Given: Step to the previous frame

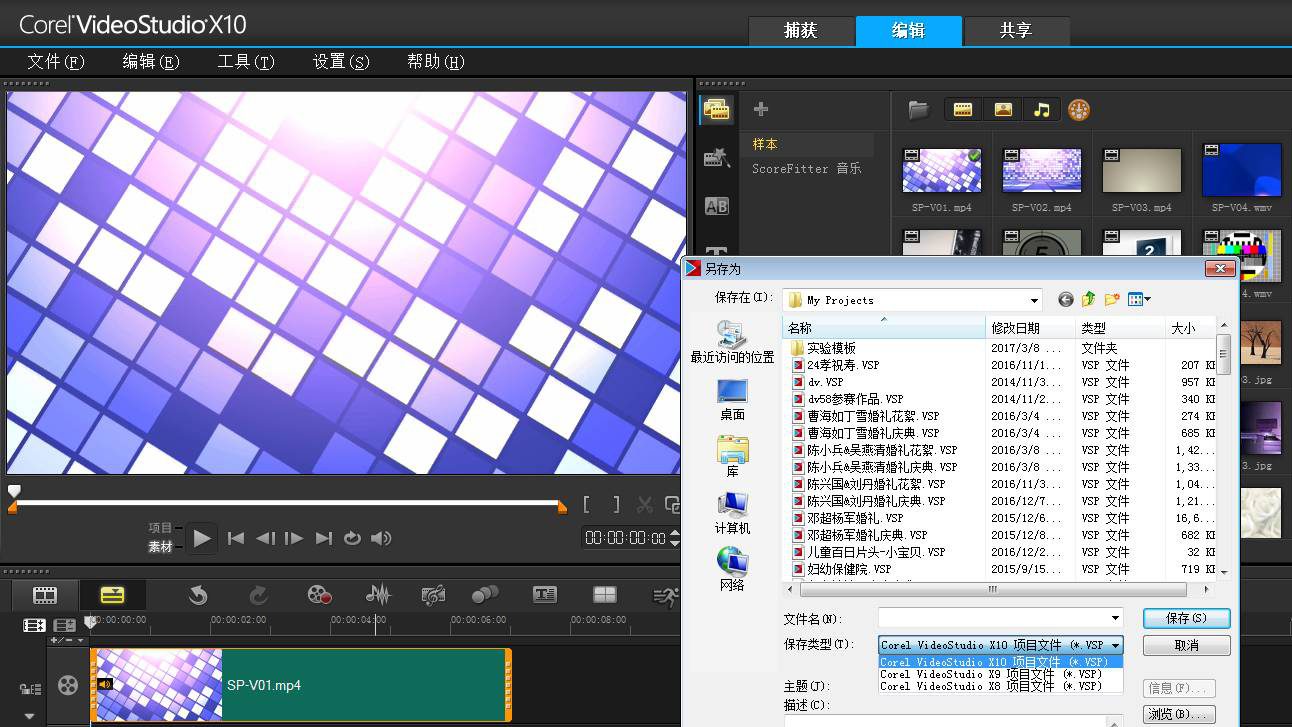Looking at the screenshot, I should 265,538.
